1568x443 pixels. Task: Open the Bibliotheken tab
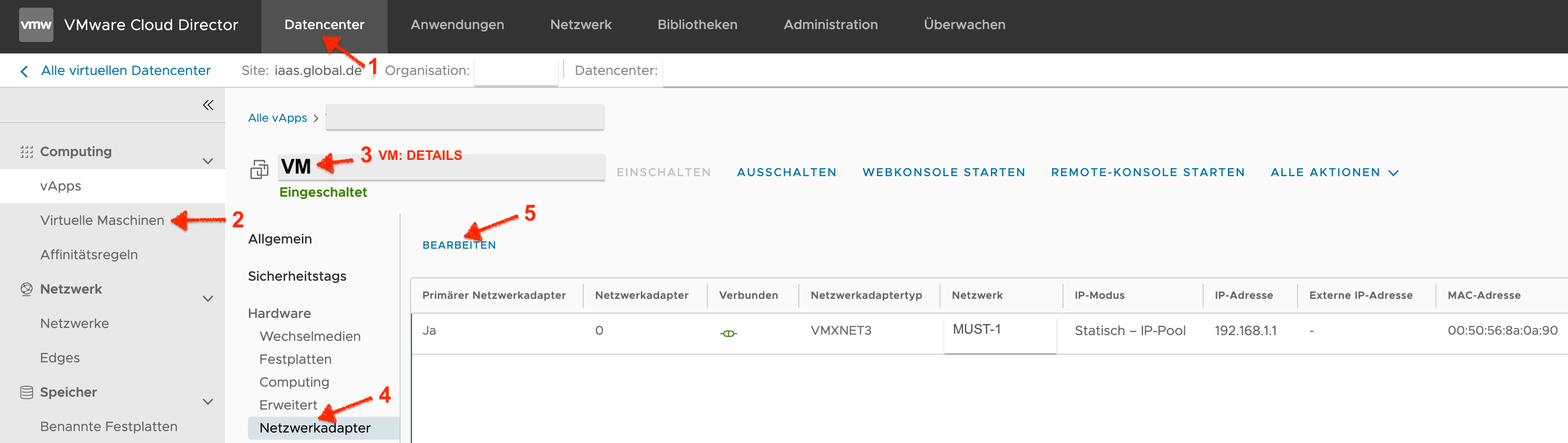tap(698, 25)
